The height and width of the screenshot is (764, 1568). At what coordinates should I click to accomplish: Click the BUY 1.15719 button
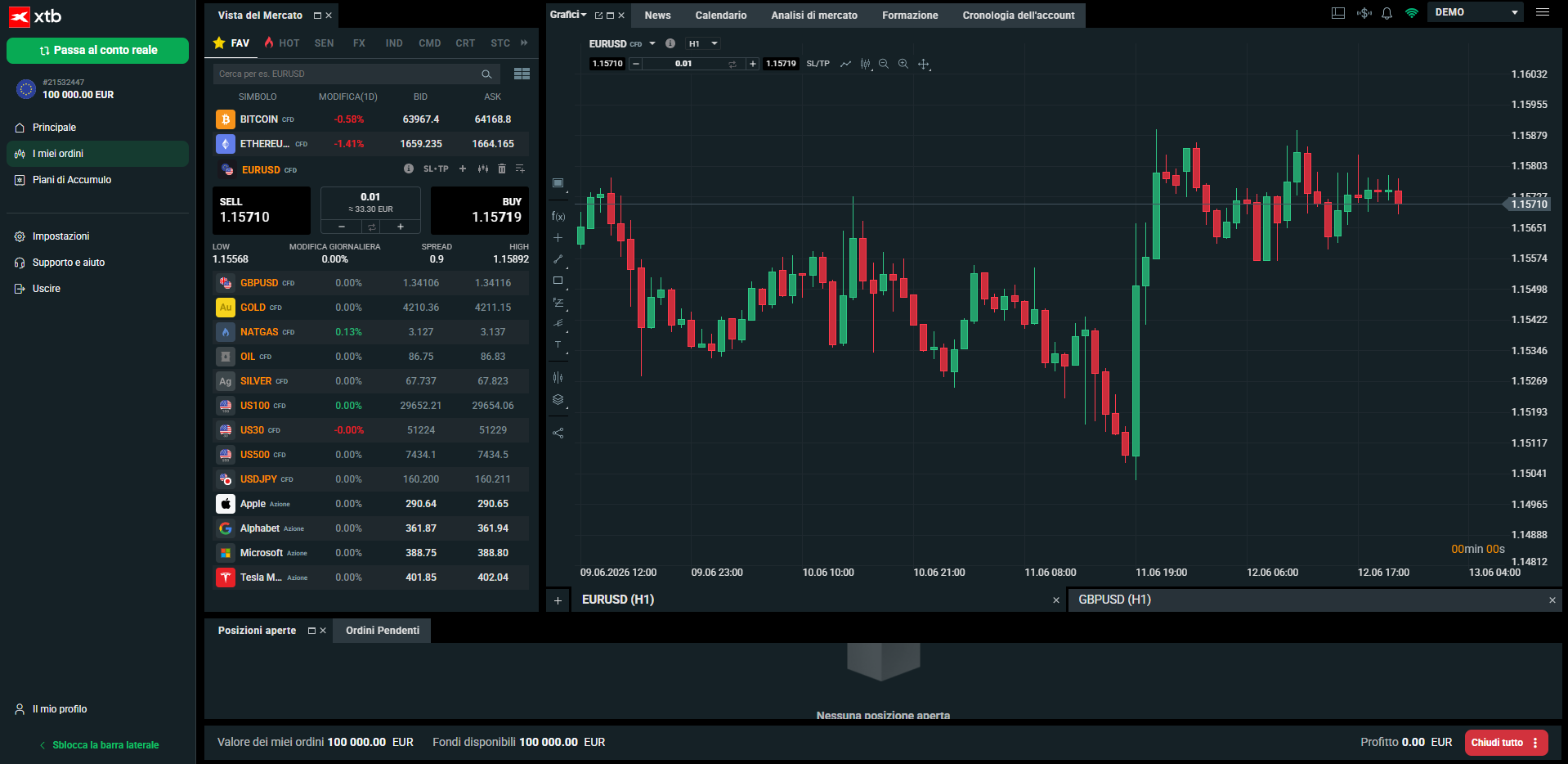coord(480,210)
